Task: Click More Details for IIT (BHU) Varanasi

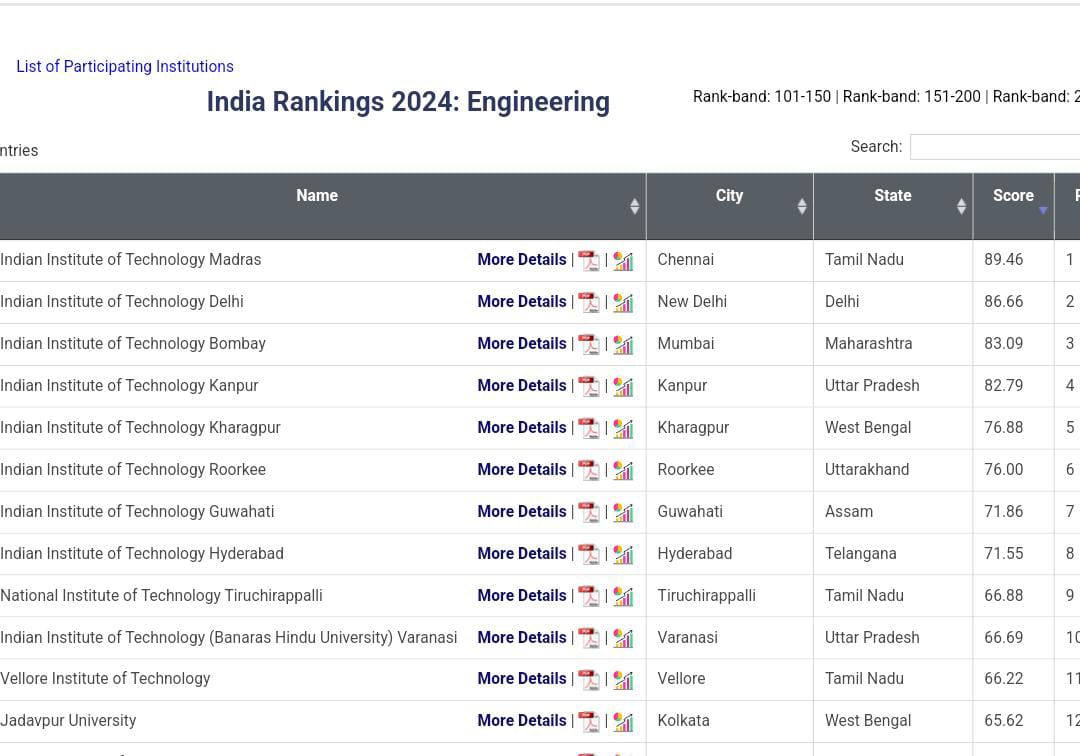Action: pos(521,638)
